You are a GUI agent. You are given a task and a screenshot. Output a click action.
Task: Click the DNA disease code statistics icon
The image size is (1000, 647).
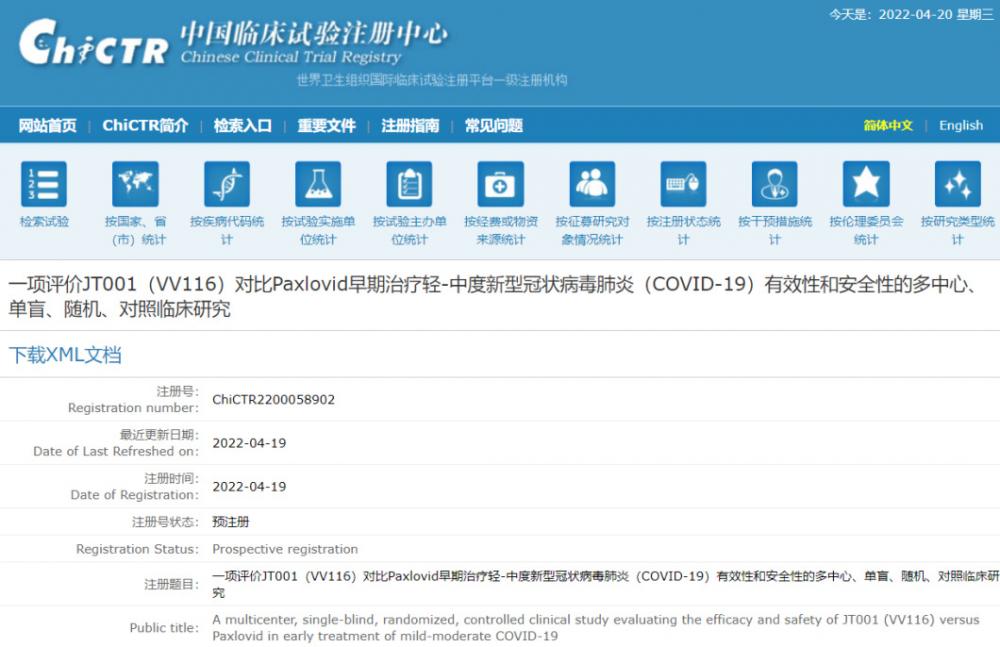(x=226, y=184)
